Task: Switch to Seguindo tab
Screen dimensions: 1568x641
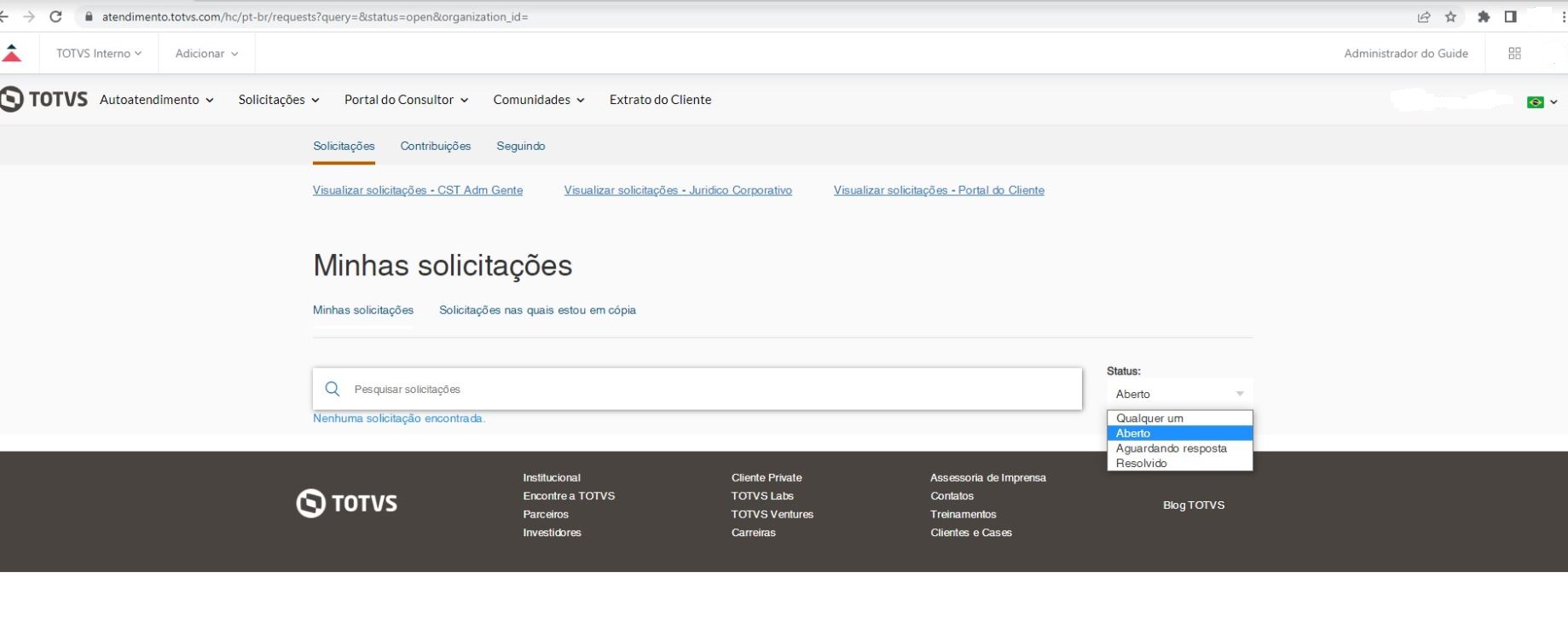Action: [x=521, y=147]
